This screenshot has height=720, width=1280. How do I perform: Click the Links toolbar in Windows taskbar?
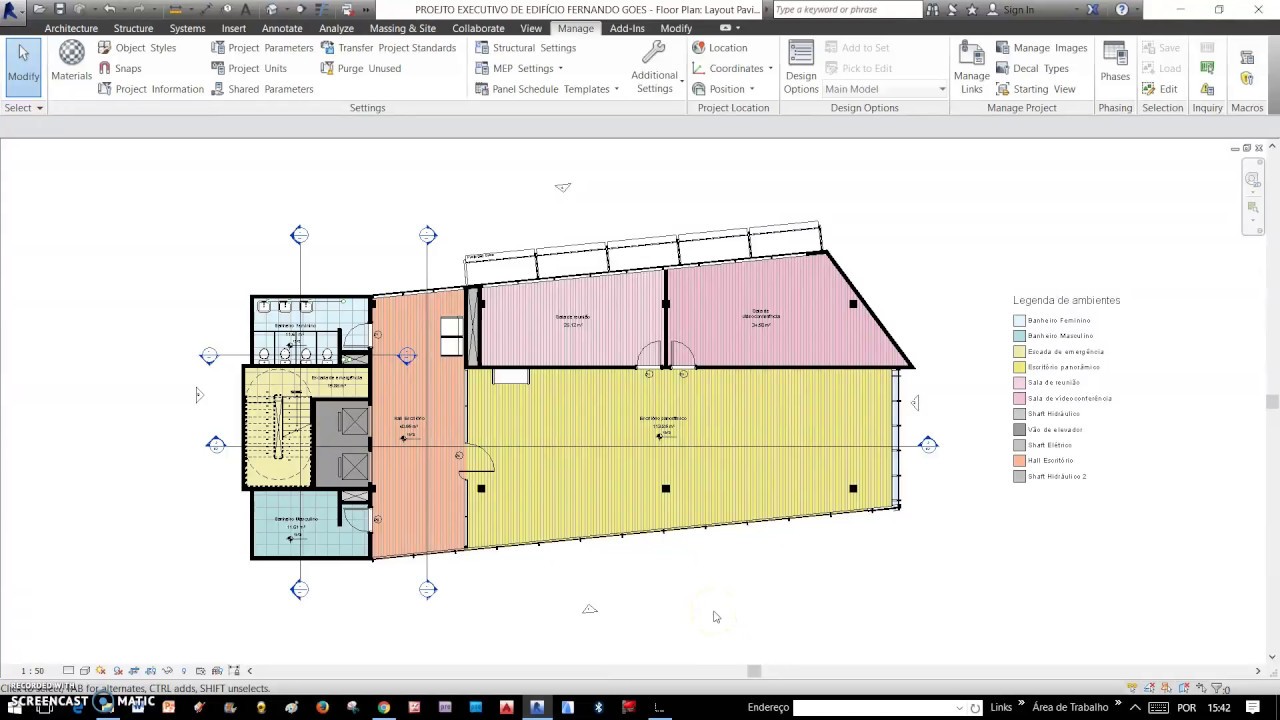click(x=1001, y=707)
